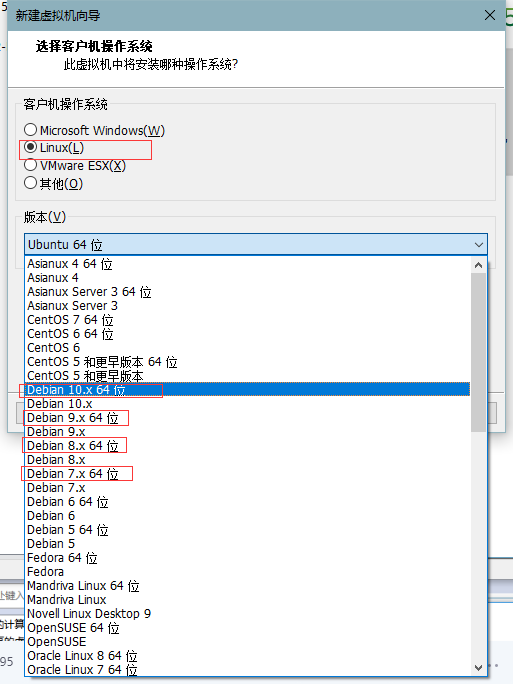Screen dimensions: 513x684
Task: Click the dropdown list scroll up arrow
Action: [479, 265]
